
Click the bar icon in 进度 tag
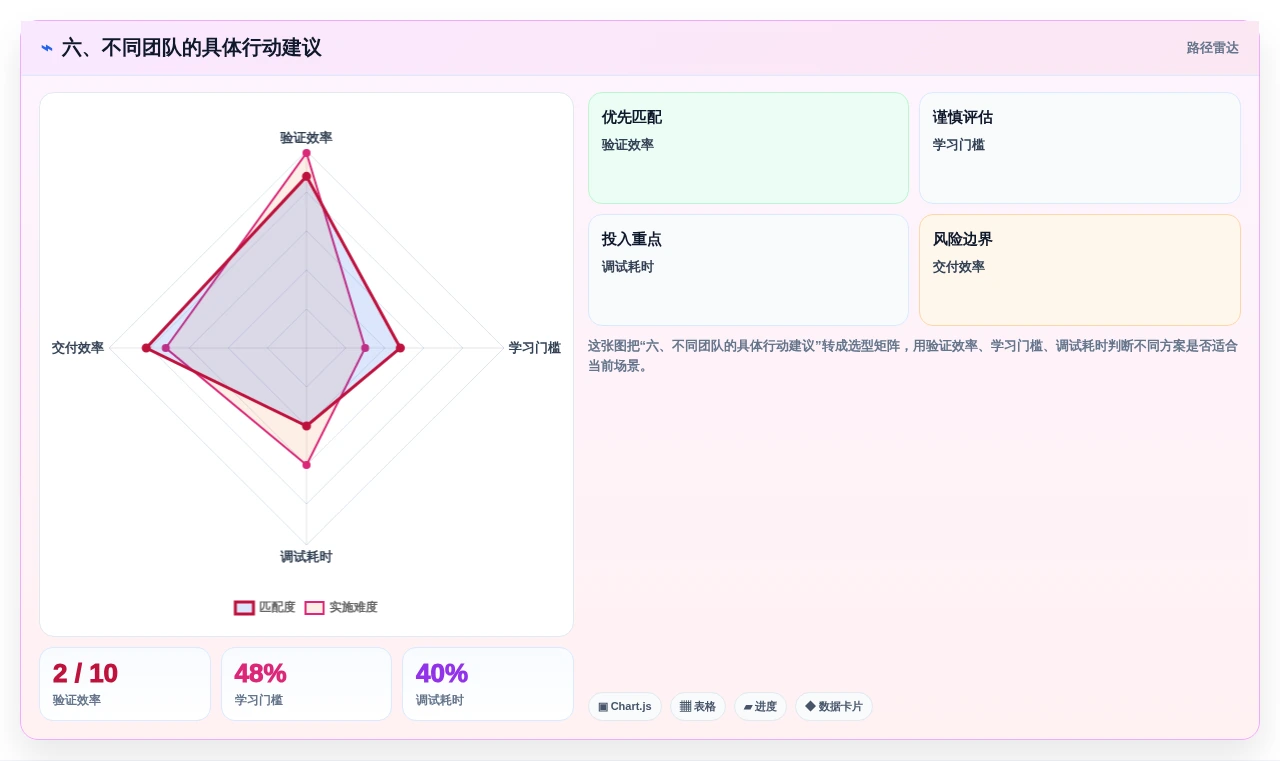[x=748, y=707]
